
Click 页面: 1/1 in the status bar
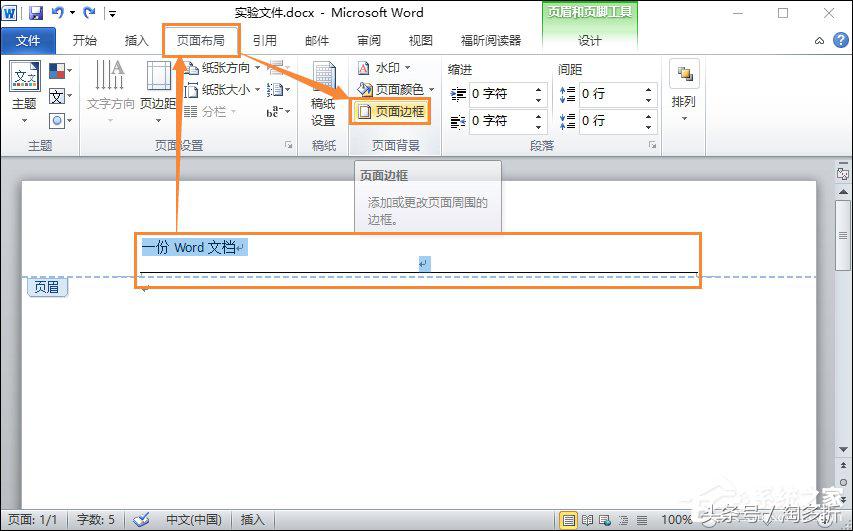pos(33,520)
